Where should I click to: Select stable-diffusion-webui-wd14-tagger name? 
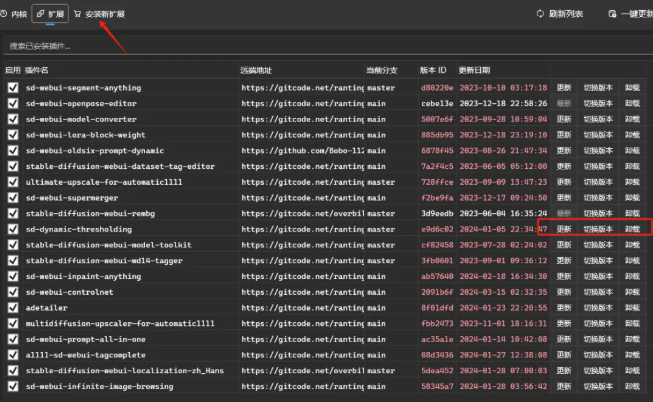[104, 261]
